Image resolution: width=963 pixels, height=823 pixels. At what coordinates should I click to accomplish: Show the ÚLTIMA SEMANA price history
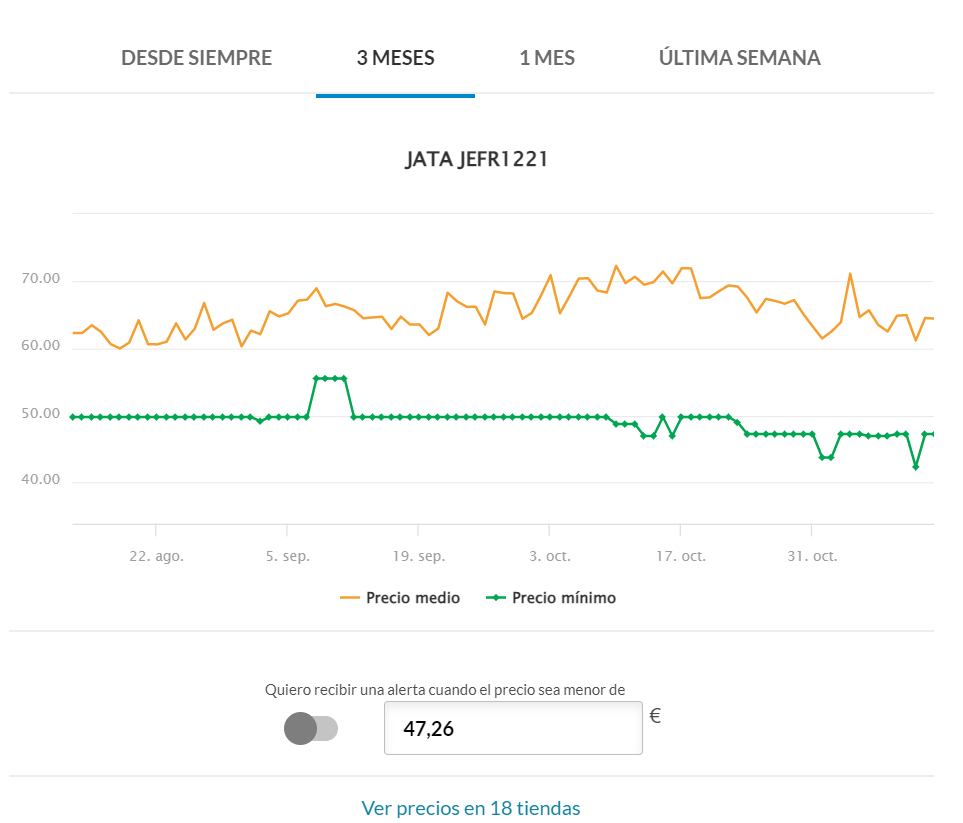[739, 58]
